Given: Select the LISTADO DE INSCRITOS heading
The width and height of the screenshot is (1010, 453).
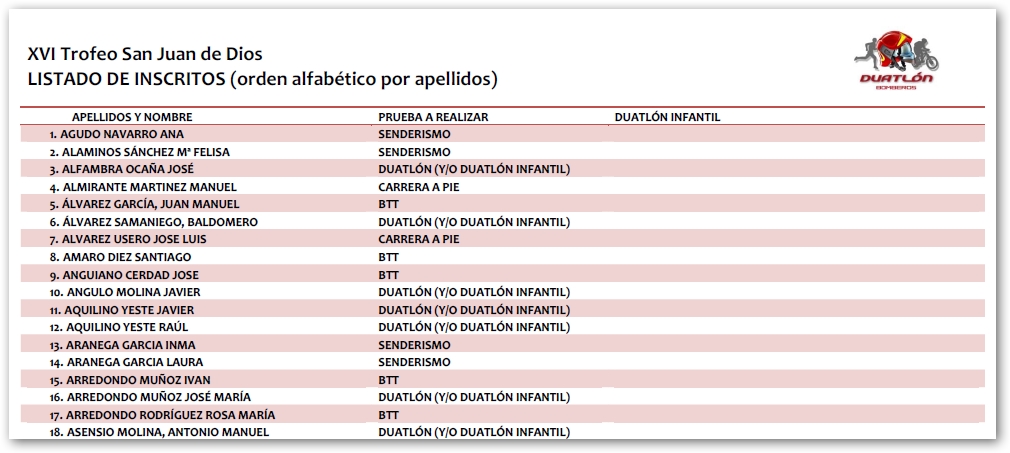Looking at the screenshot, I should tap(262, 79).
